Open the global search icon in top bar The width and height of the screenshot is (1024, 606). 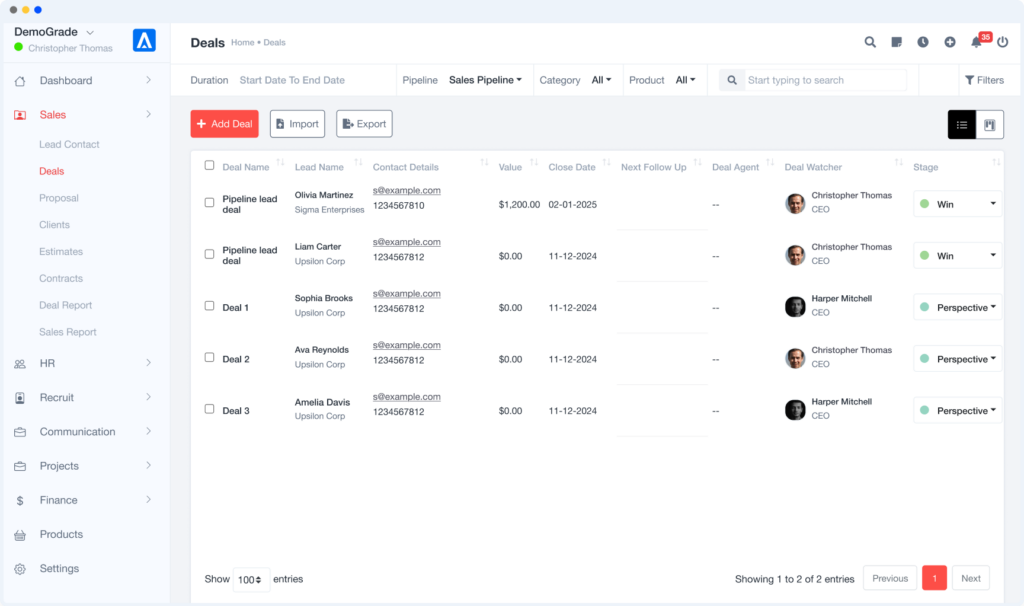coord(870,42)
